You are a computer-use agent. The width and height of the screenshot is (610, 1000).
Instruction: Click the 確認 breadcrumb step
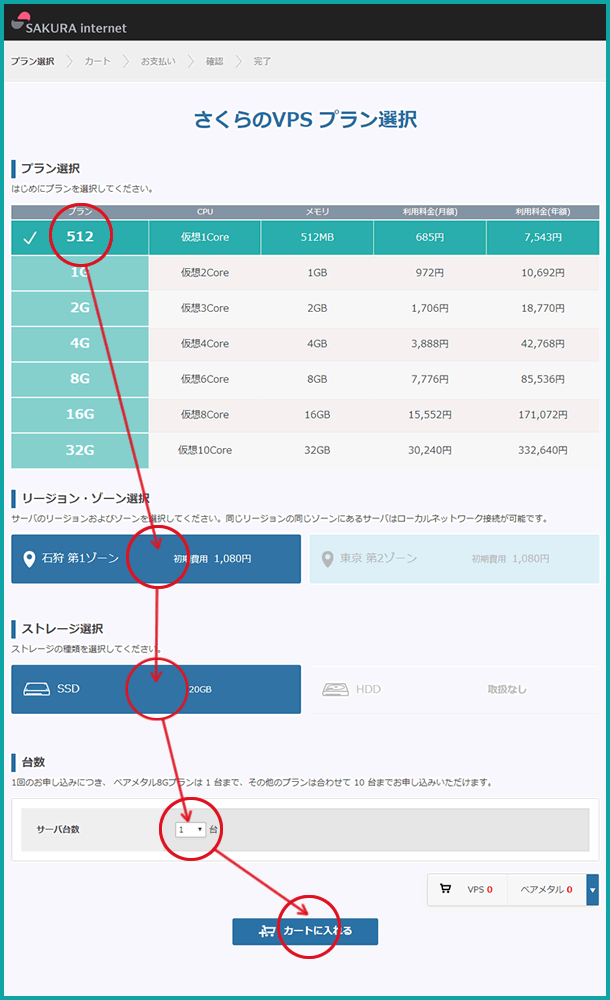tap(214, 61)
